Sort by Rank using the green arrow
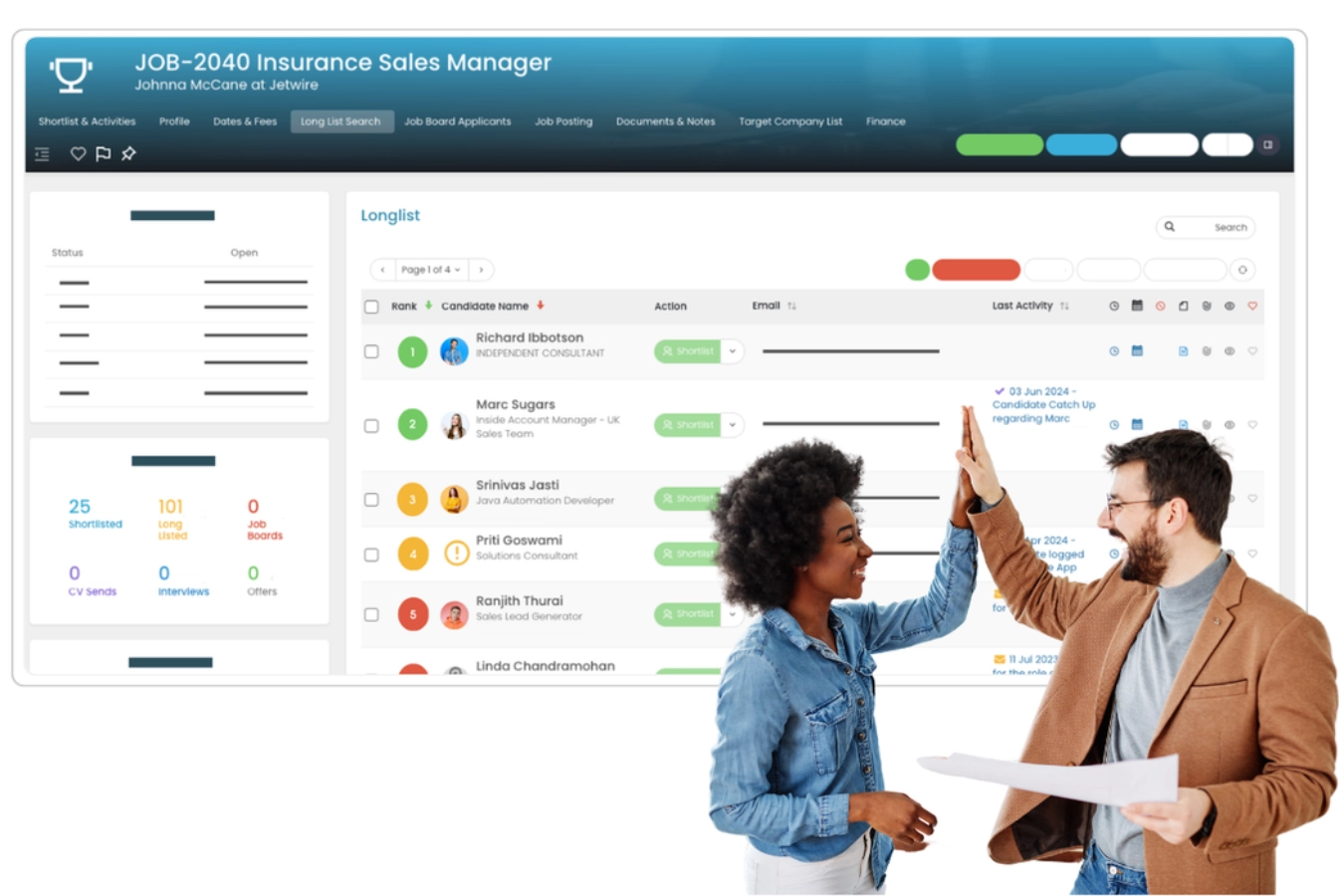Viewport: 1344px width, 896px height. click(x=428, y=305)
